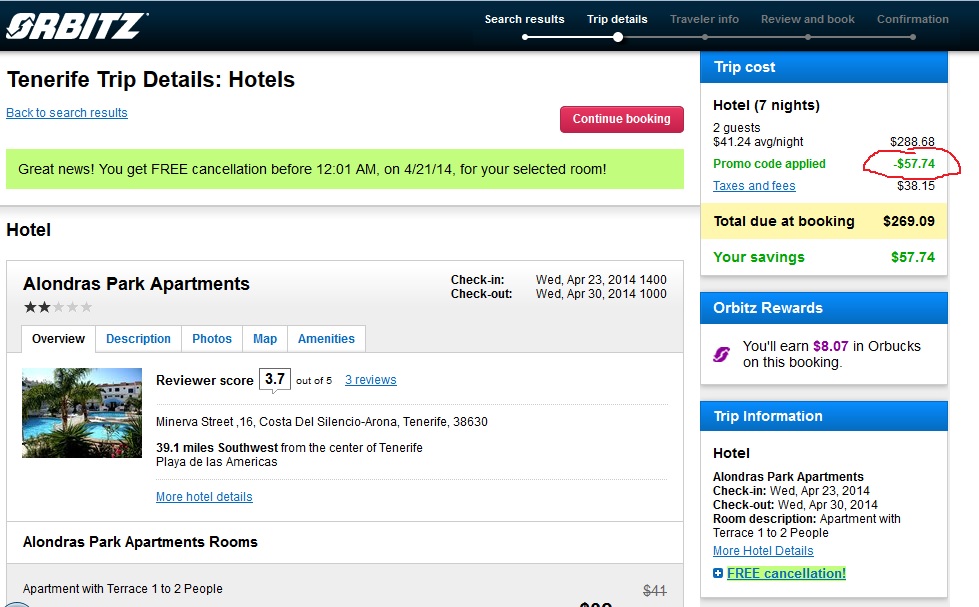Click the $288.68 hotel subtotal
The image size is (979, 607).
(x=912, y=142)
